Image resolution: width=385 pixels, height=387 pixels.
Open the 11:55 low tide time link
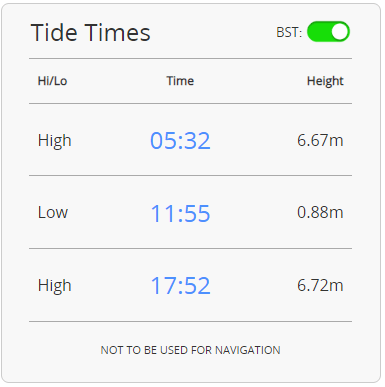point(180,213)
